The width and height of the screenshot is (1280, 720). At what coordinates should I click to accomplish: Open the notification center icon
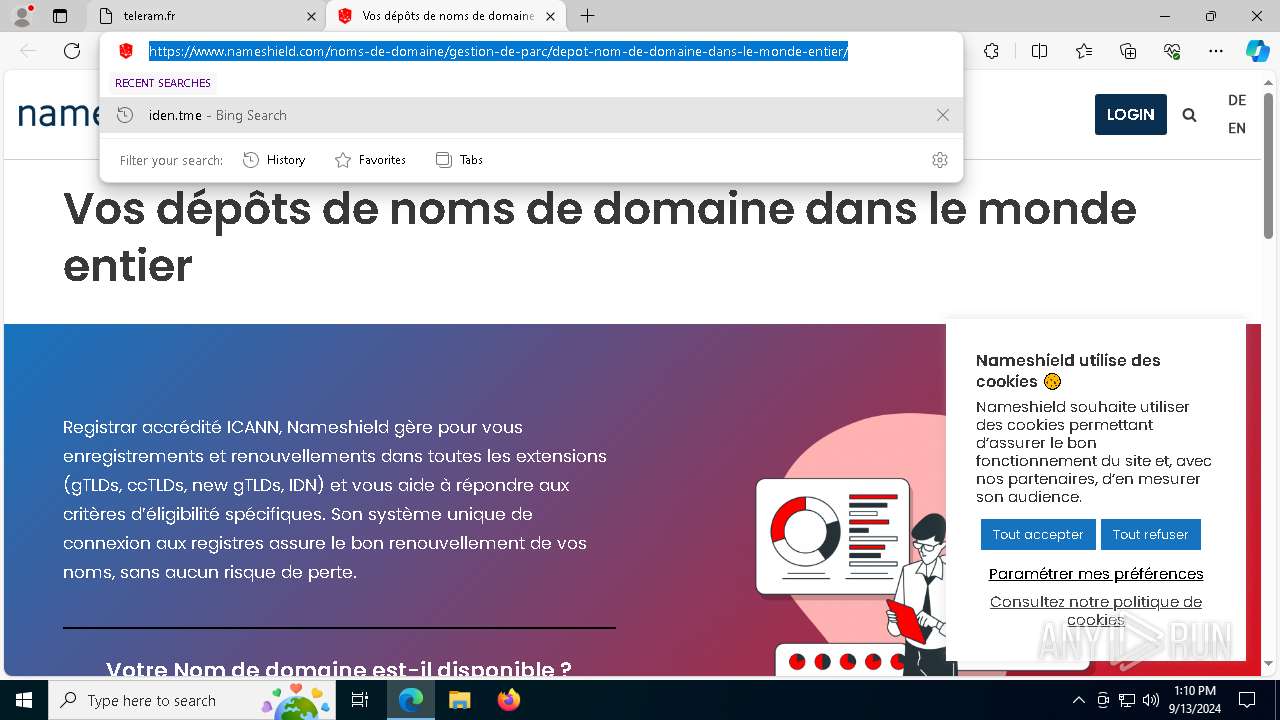click(x=1247, y=700)
